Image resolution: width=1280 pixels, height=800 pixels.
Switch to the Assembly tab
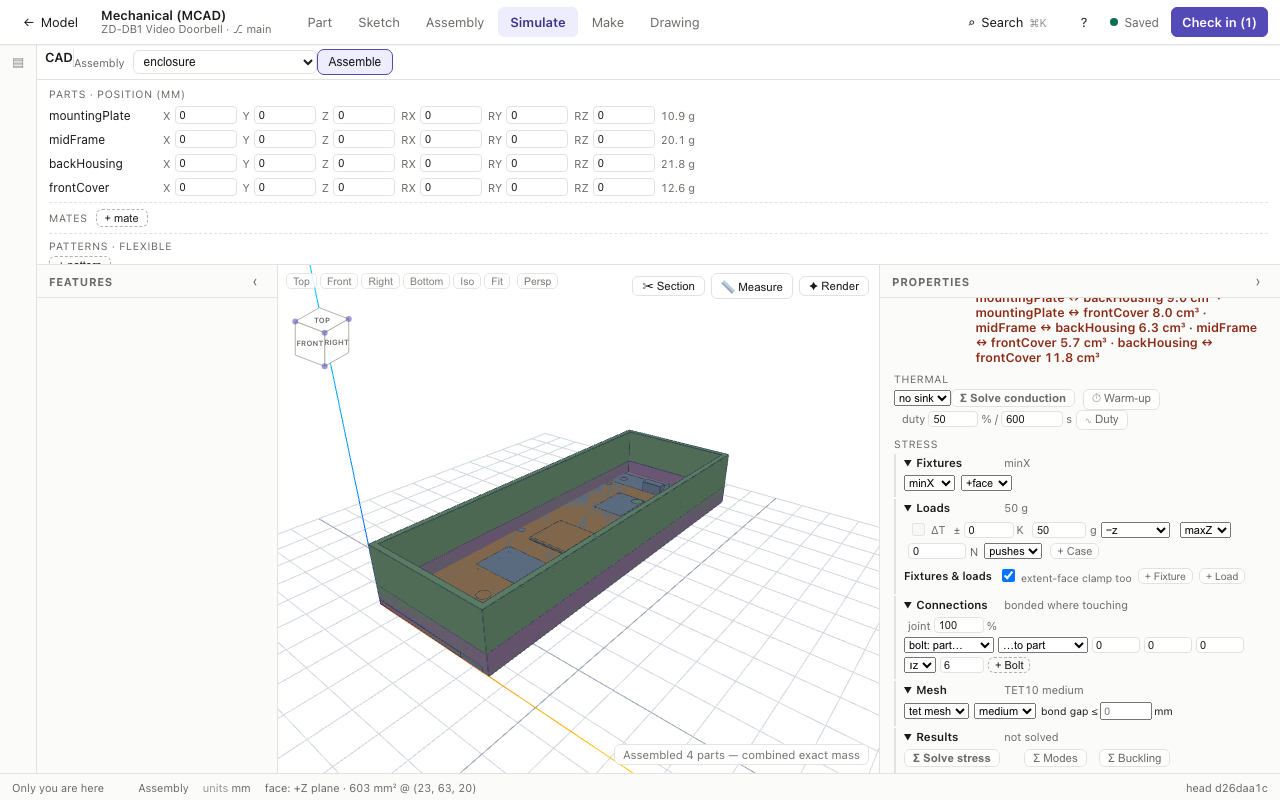point(455,22)
